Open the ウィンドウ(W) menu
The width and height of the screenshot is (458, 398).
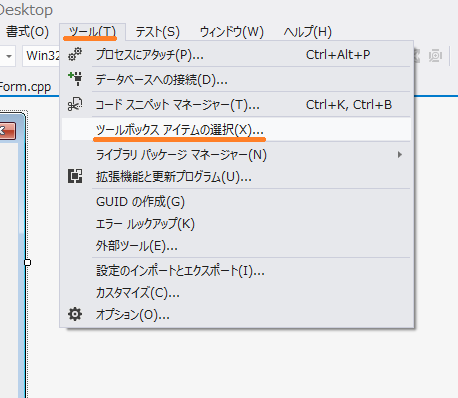pyautogui.click(x=232, y=32)
